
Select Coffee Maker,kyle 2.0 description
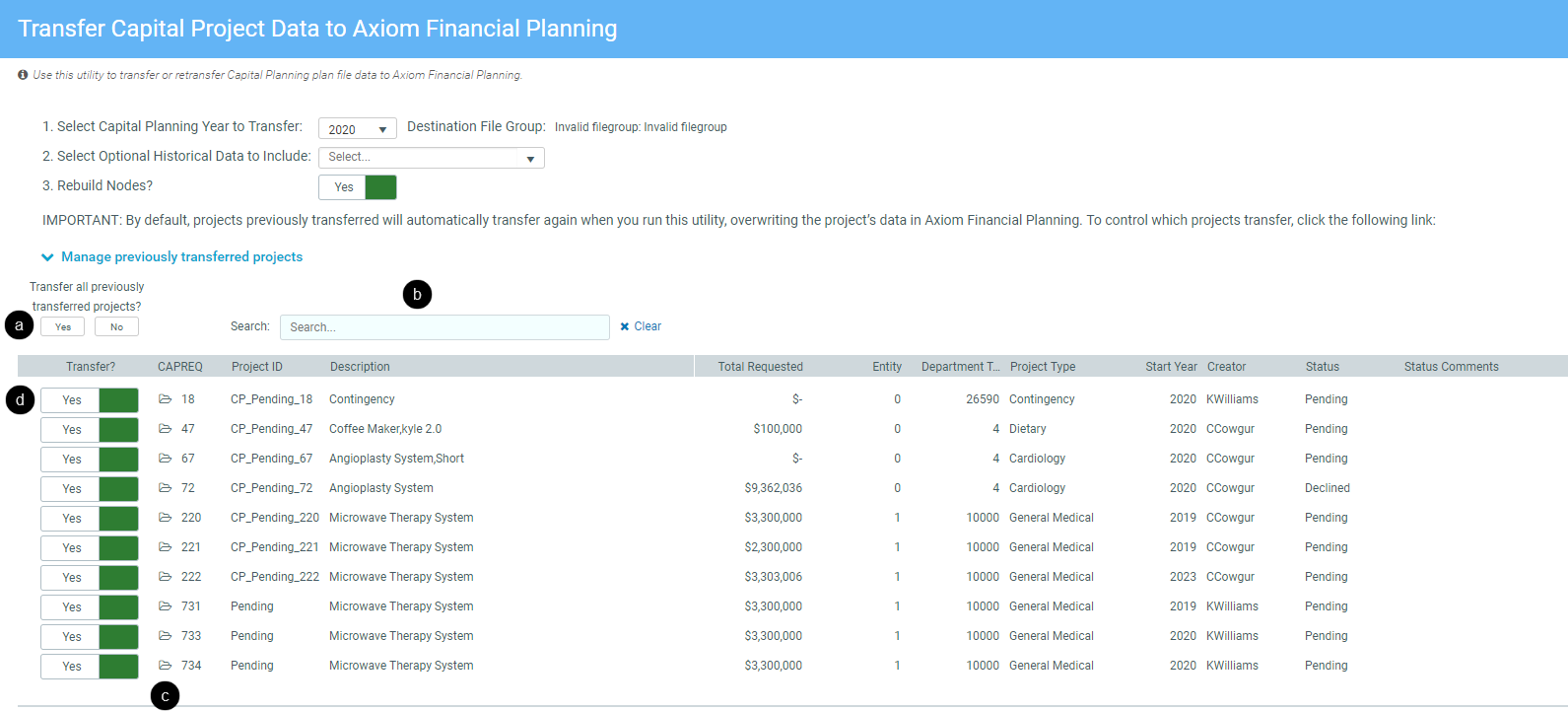(385, 429)
